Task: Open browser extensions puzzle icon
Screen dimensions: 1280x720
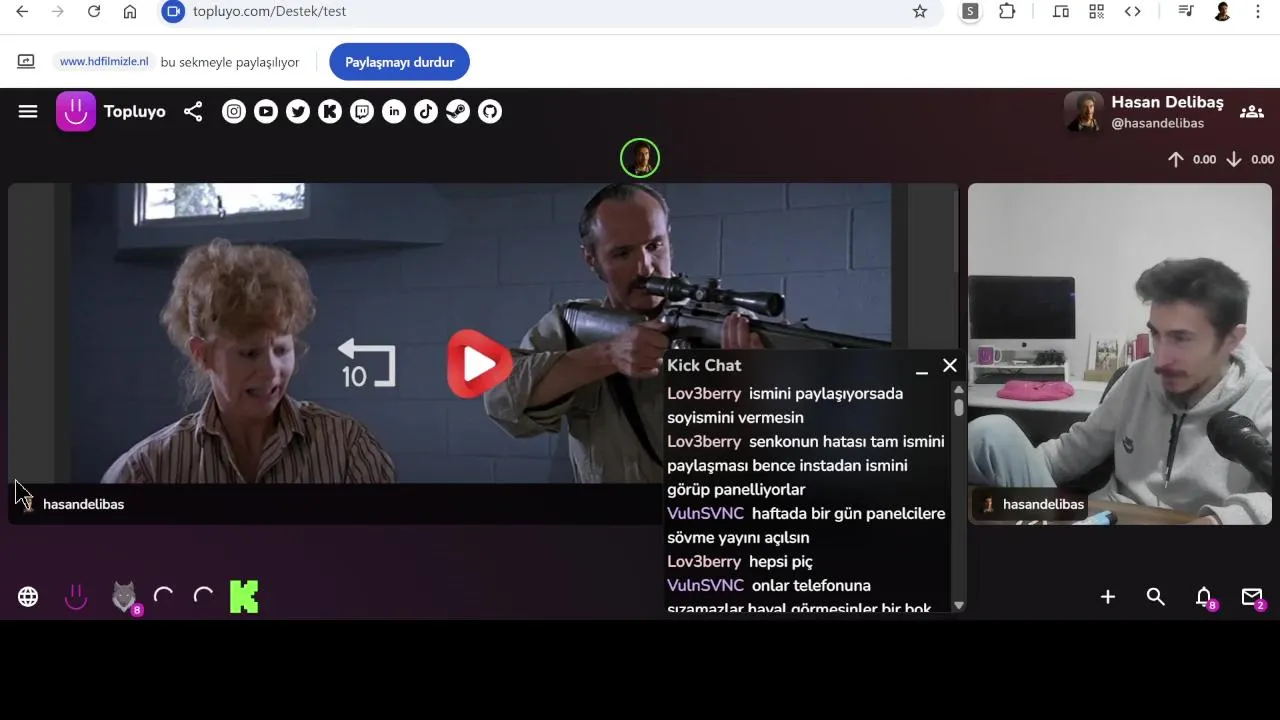Action: click(x=1007, y=11)
